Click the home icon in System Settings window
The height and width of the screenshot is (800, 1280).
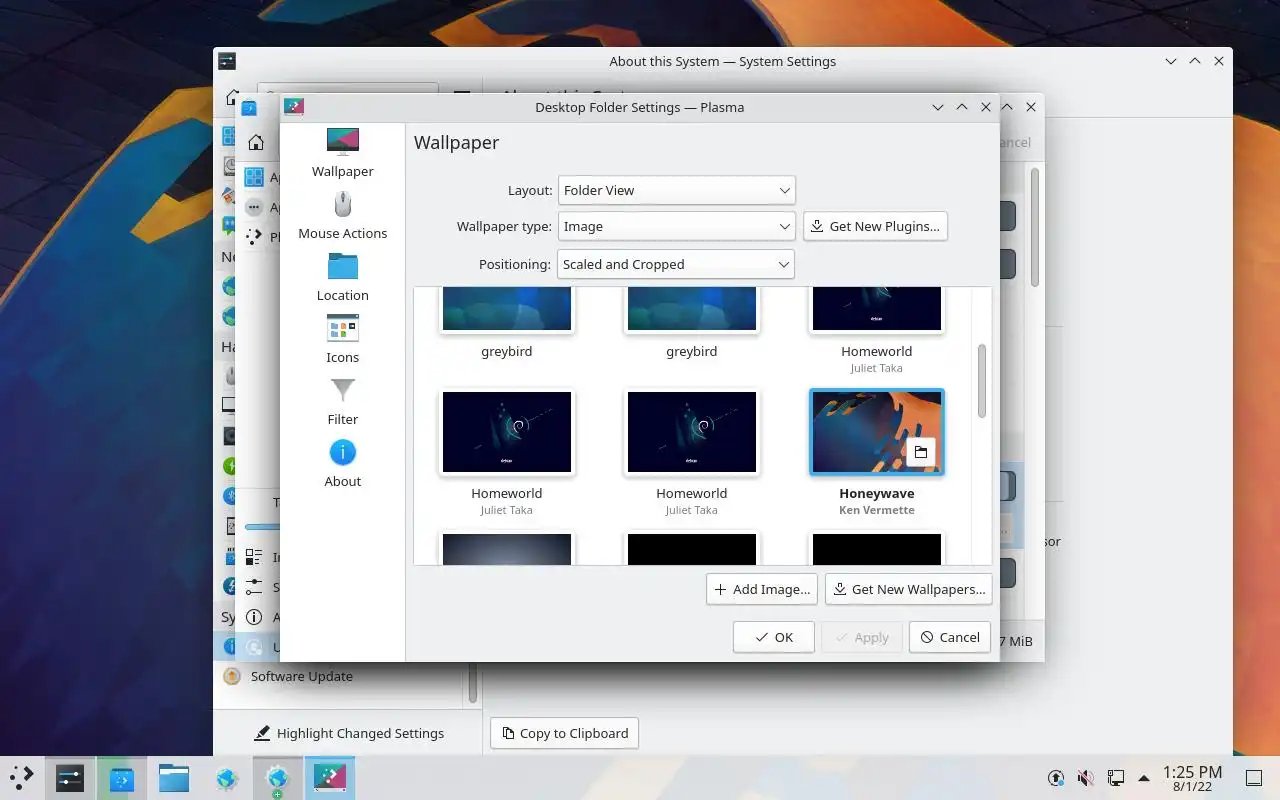231,99
